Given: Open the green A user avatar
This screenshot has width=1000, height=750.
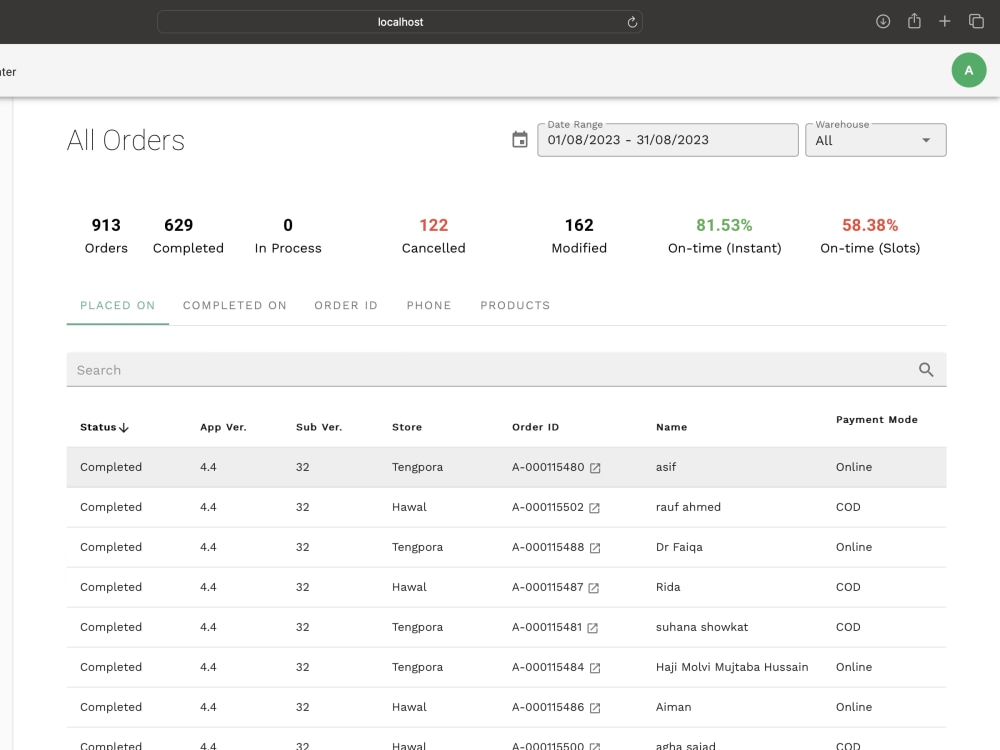Looking at the screenshot, I should tap(969, 70).
